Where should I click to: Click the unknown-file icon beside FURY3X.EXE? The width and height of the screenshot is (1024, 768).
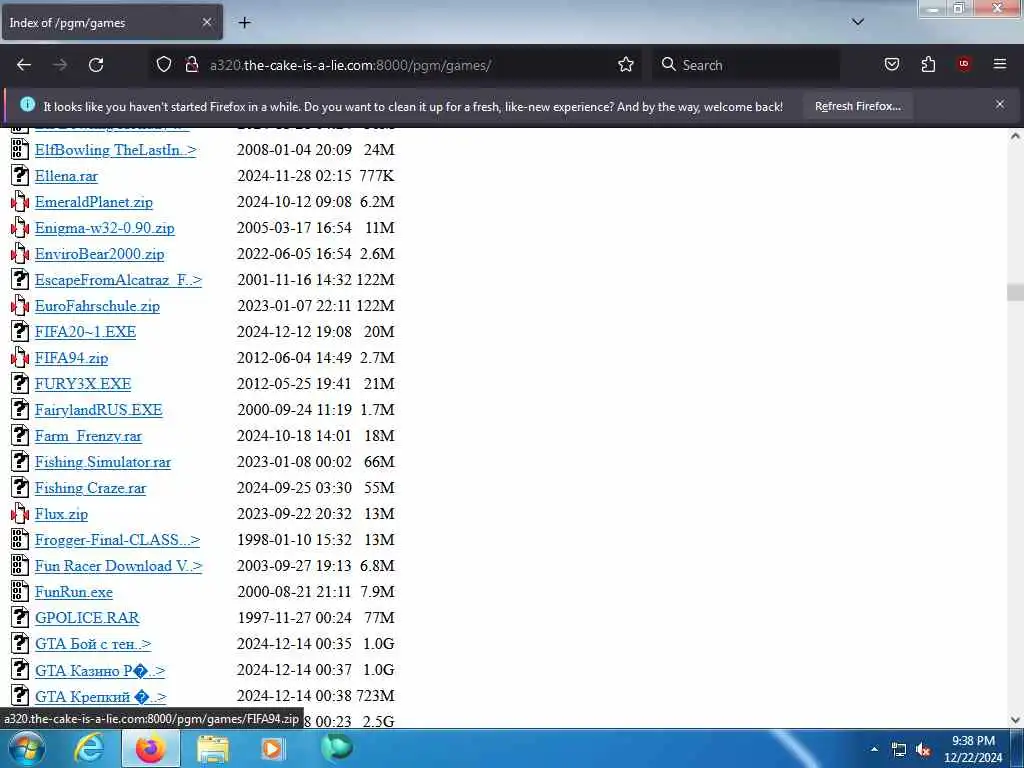(20, 384)
